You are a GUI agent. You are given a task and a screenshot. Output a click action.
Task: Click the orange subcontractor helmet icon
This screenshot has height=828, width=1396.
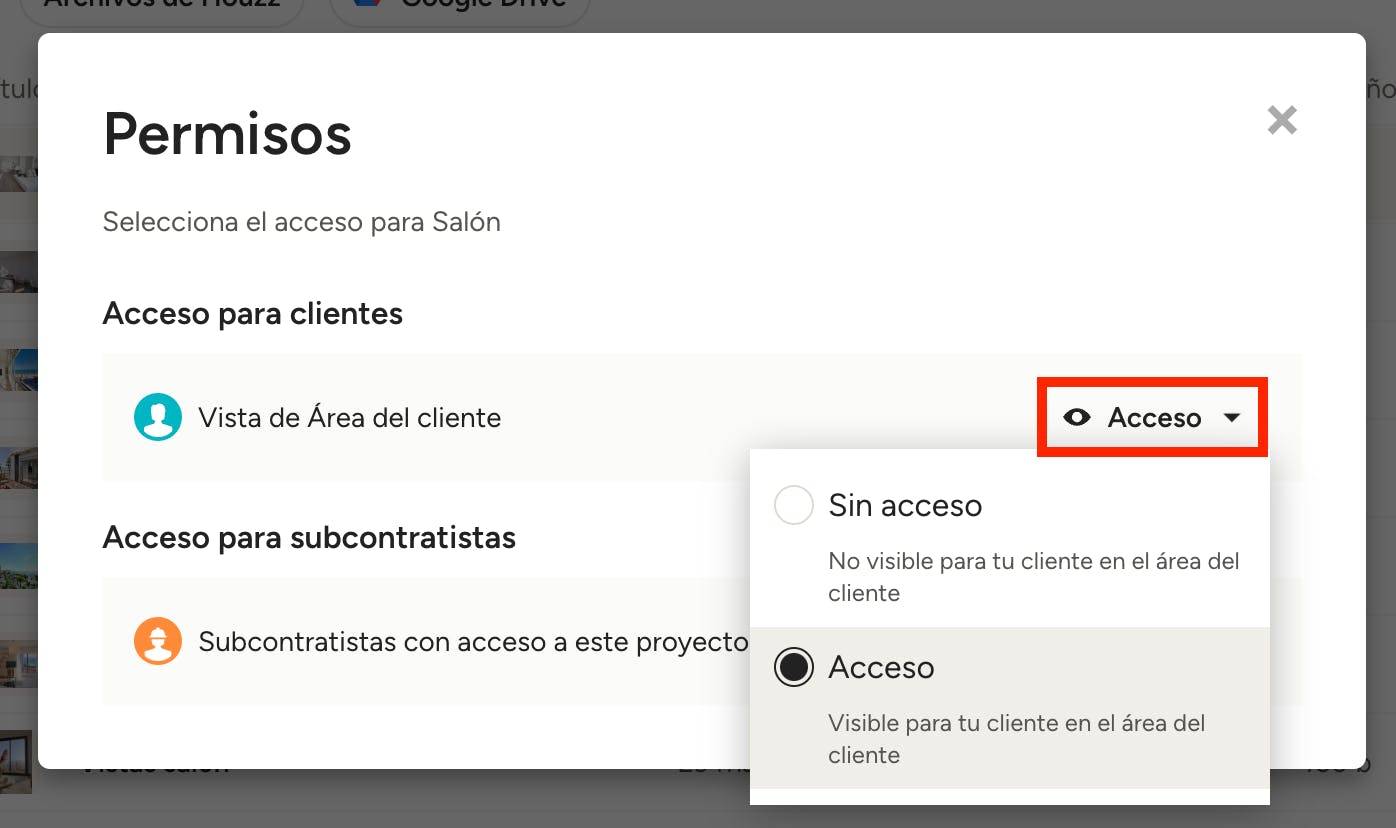click(x=158, y=641)
